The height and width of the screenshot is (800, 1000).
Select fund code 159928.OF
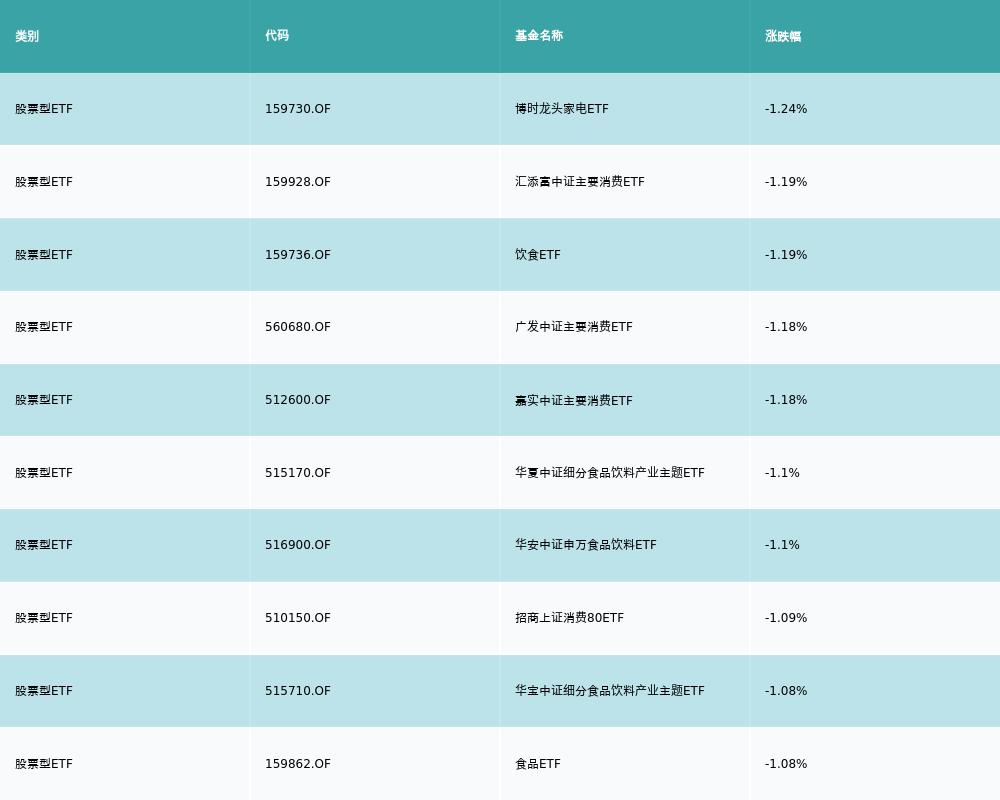[x=298, y=182]
